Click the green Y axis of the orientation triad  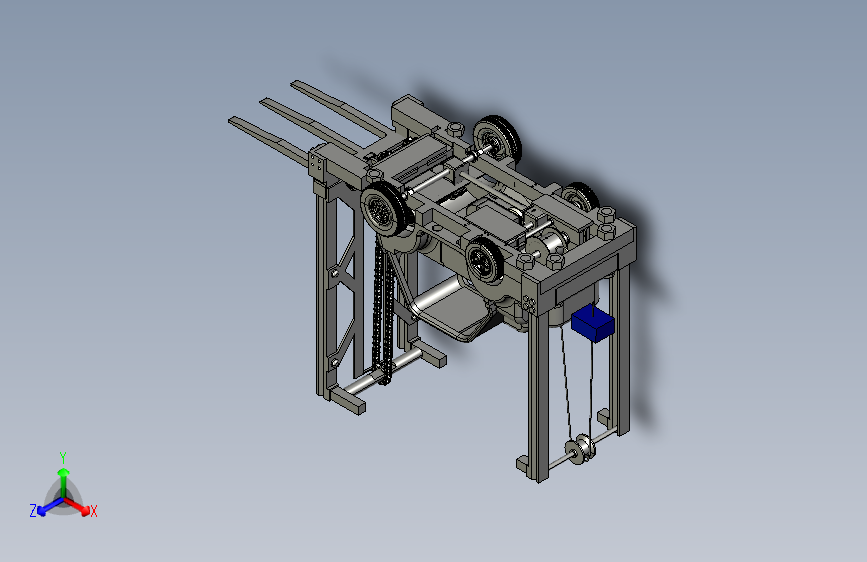(x=64, y=483)
